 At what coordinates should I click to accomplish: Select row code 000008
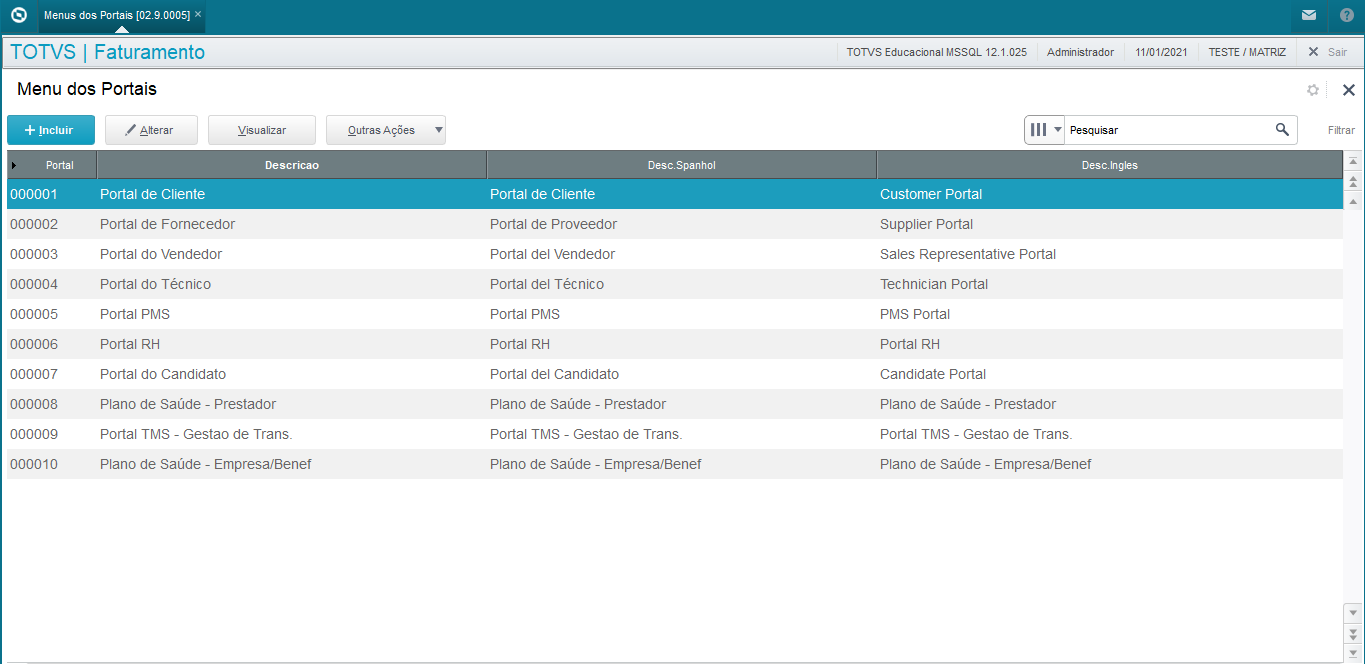34,404
